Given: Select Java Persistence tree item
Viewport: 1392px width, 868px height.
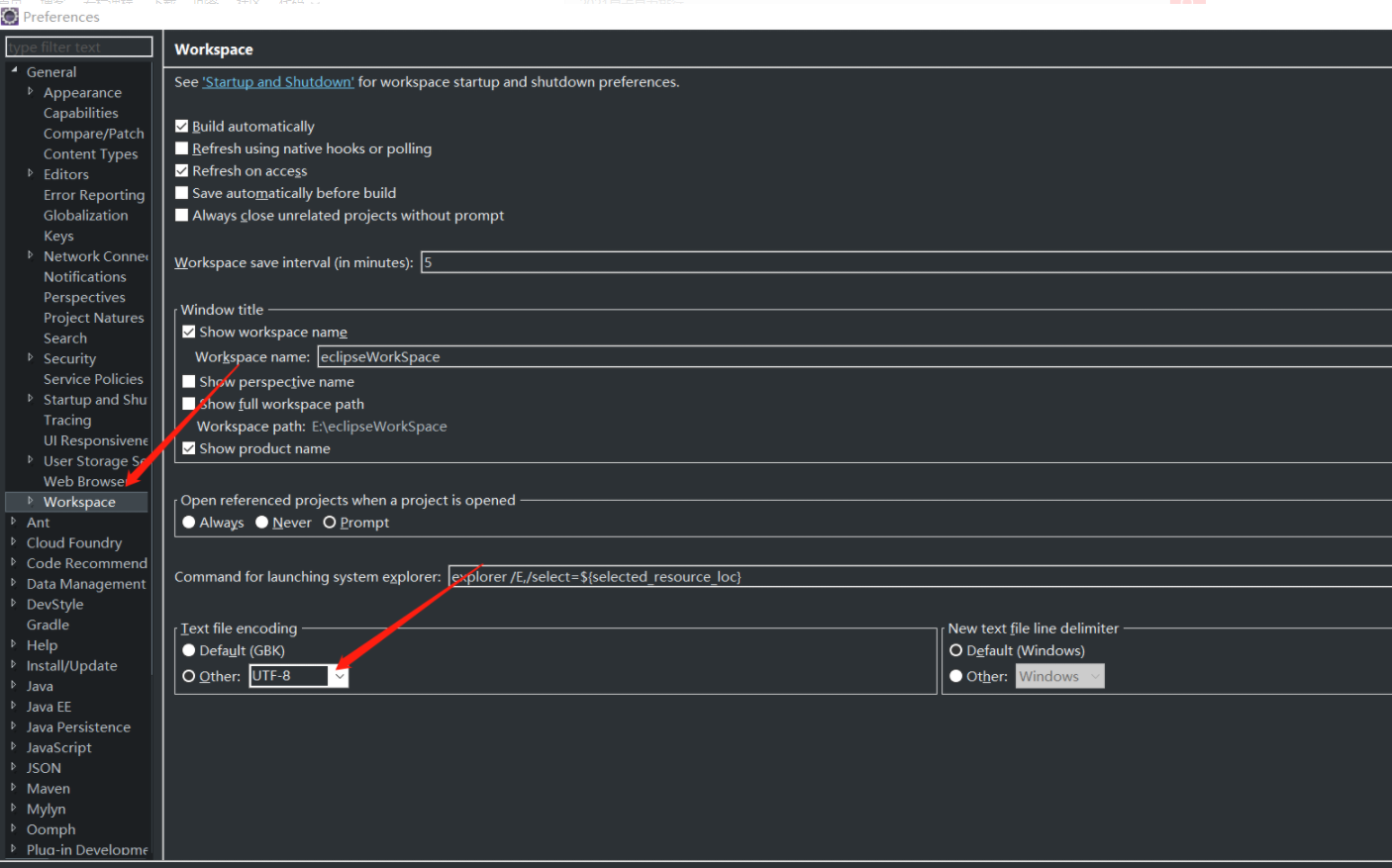Looking at the screenshot, I should tap(78, 726).
